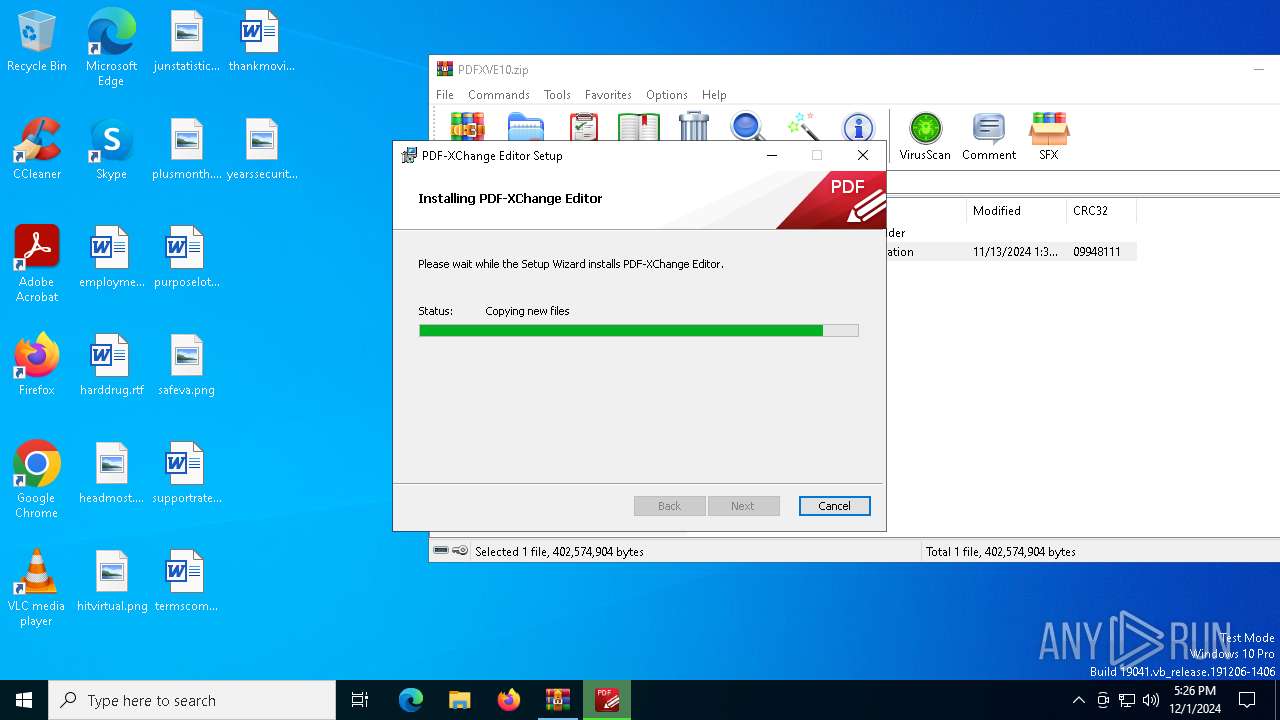The image size is (1280, 720).
Task: Click Find magnifier icon in WinRAR toolbar
Action: coord(747,127)
